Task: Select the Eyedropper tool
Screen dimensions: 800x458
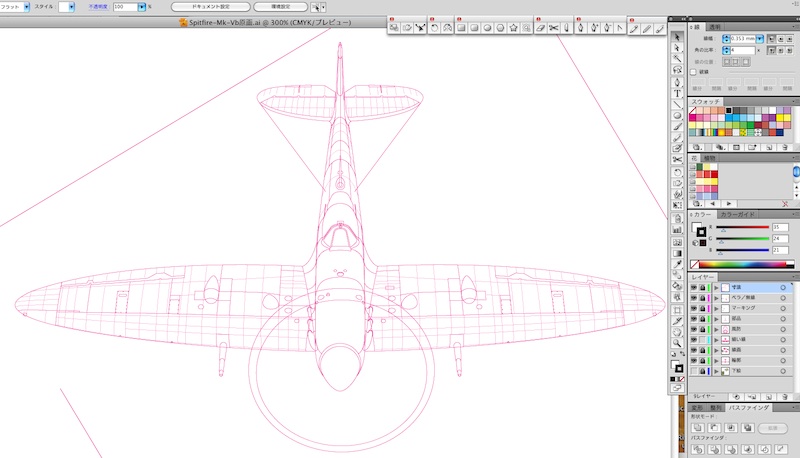Action: click(x=677, y=264)
